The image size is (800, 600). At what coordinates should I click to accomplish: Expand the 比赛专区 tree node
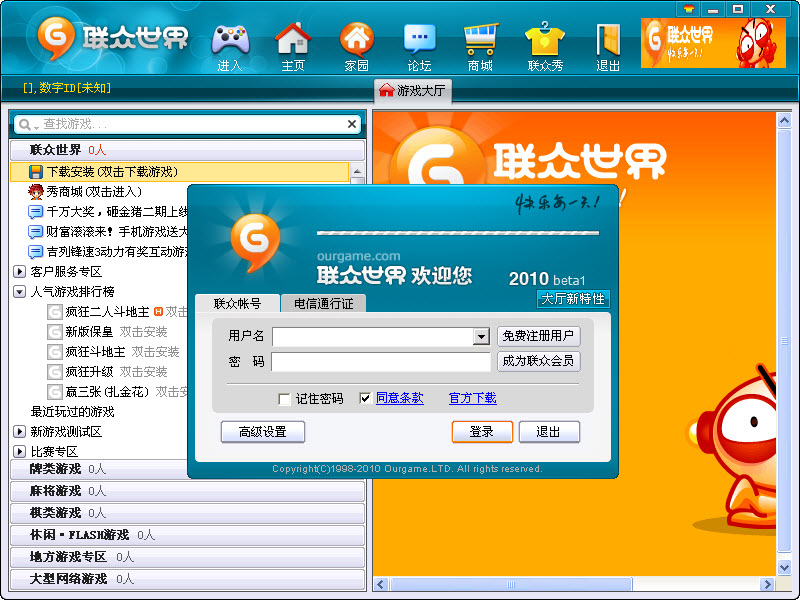click(19, 452)
